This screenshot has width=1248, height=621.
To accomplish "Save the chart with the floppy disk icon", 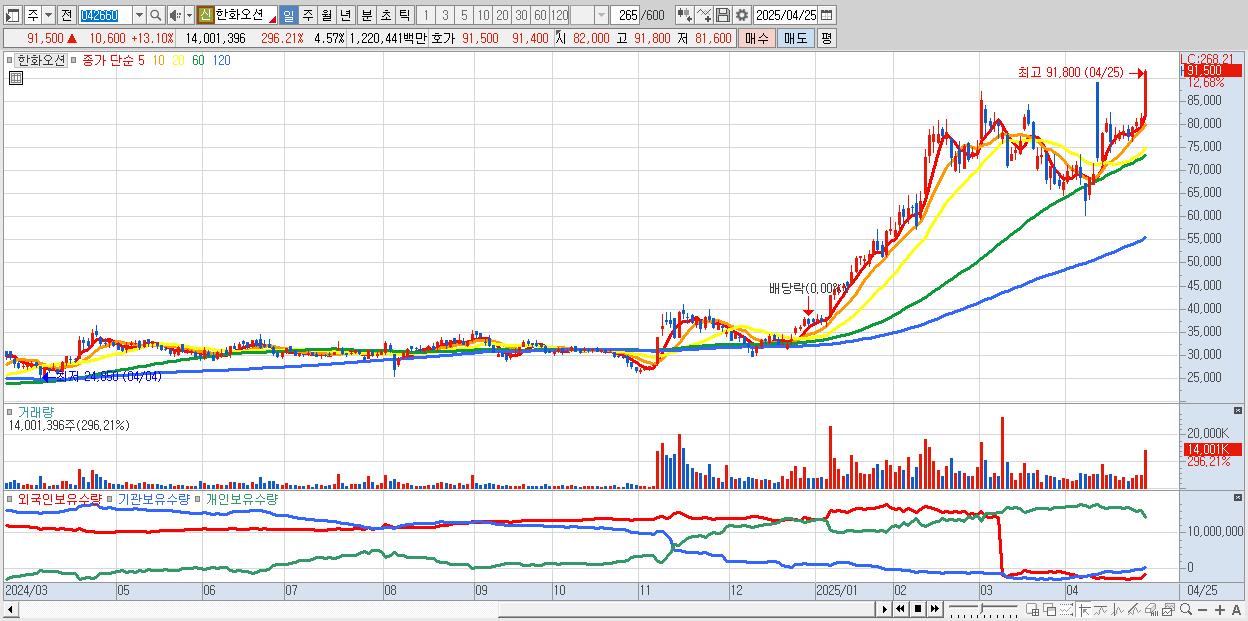I will 723,15.
